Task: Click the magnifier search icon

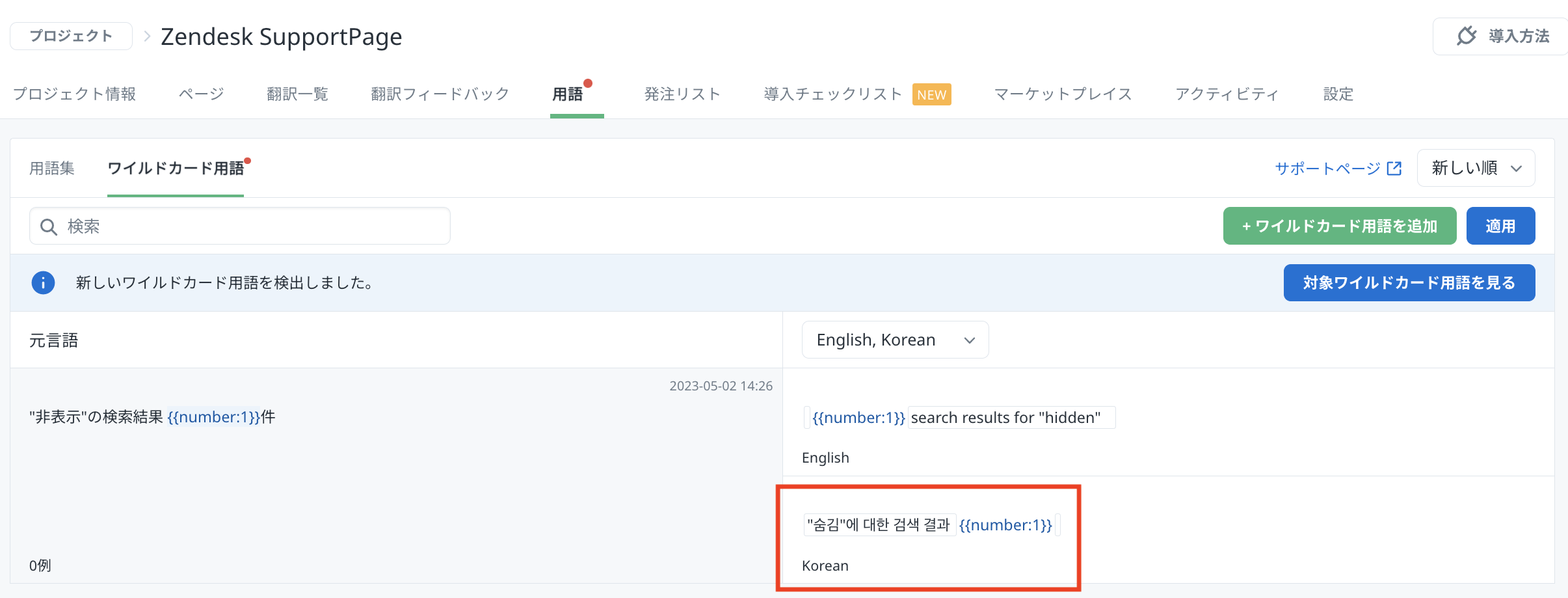Action: click(49, 226)
